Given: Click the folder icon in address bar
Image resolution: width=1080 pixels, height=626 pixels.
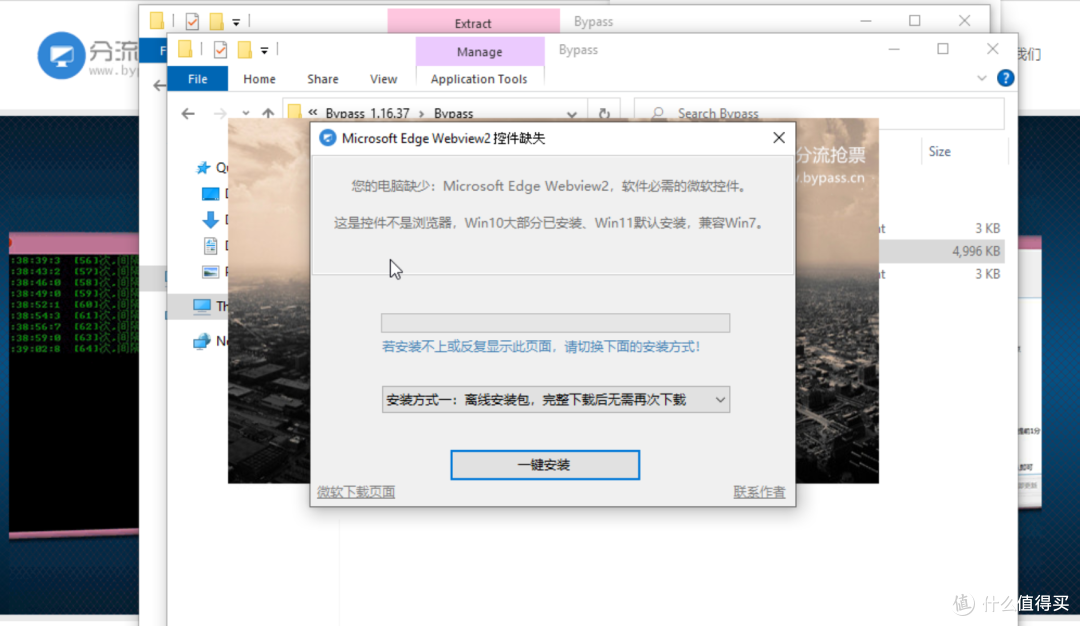Looking at the screenshot, I should [295, 112].
